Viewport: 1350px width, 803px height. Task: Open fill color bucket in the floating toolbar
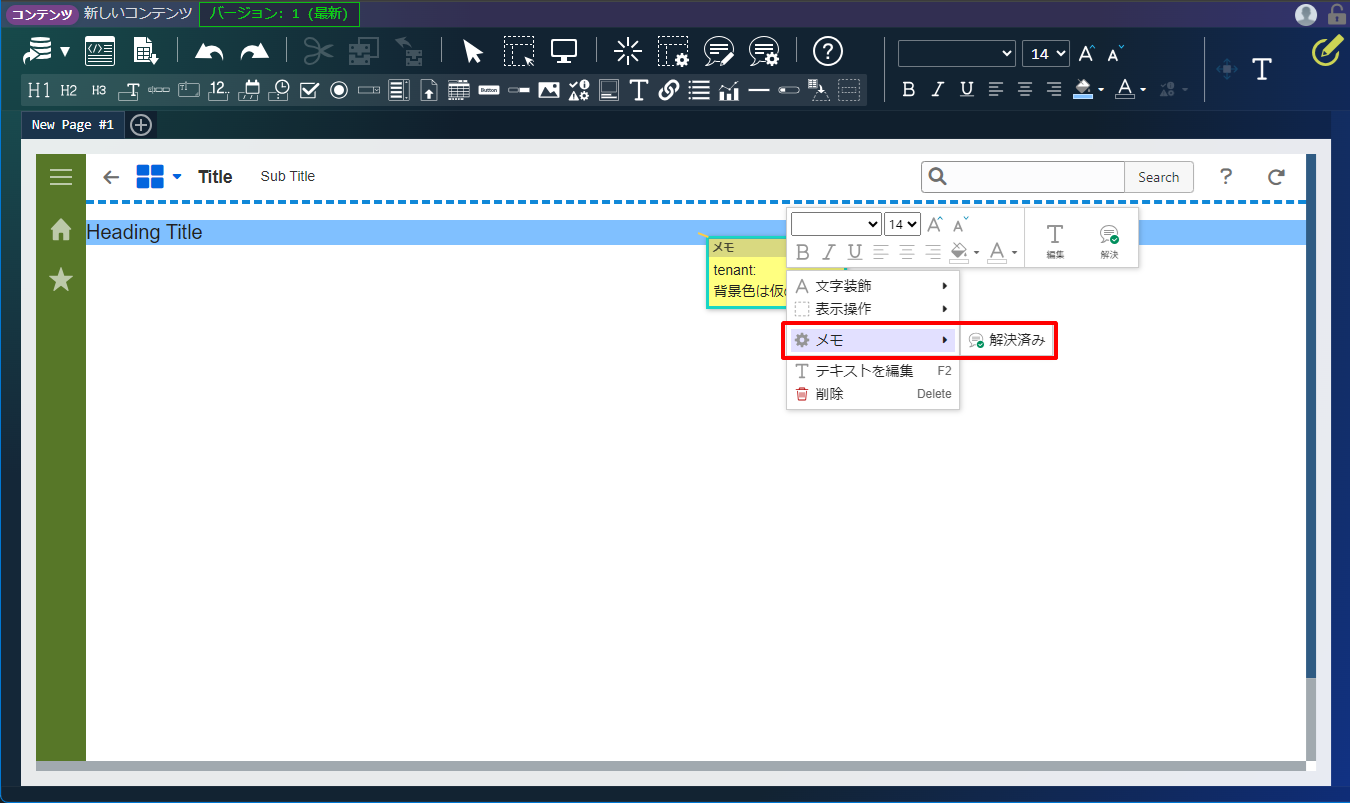pyautogui.click(x=959, y=252)
